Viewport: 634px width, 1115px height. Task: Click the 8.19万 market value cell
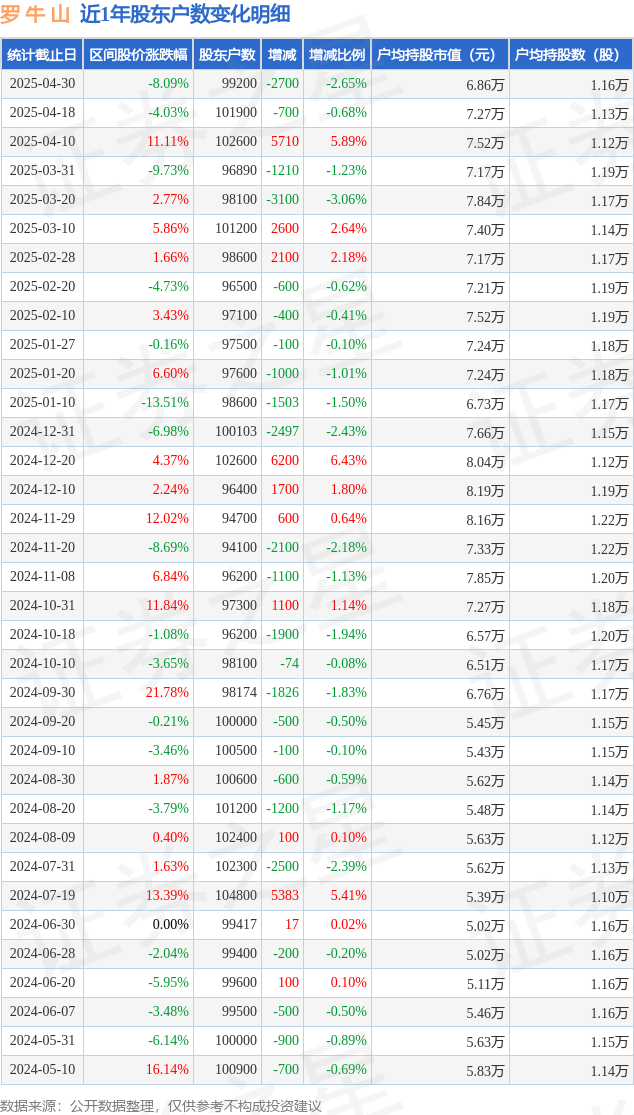click(485, 490)
